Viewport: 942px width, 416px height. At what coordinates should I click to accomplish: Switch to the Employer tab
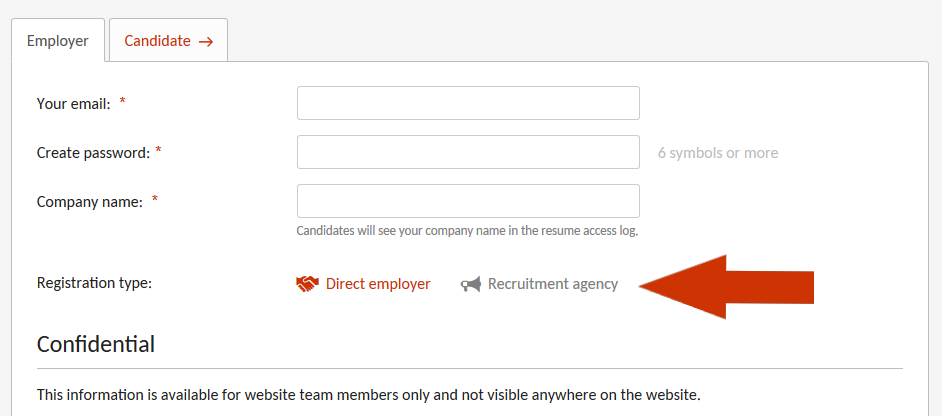click(58, 41)
